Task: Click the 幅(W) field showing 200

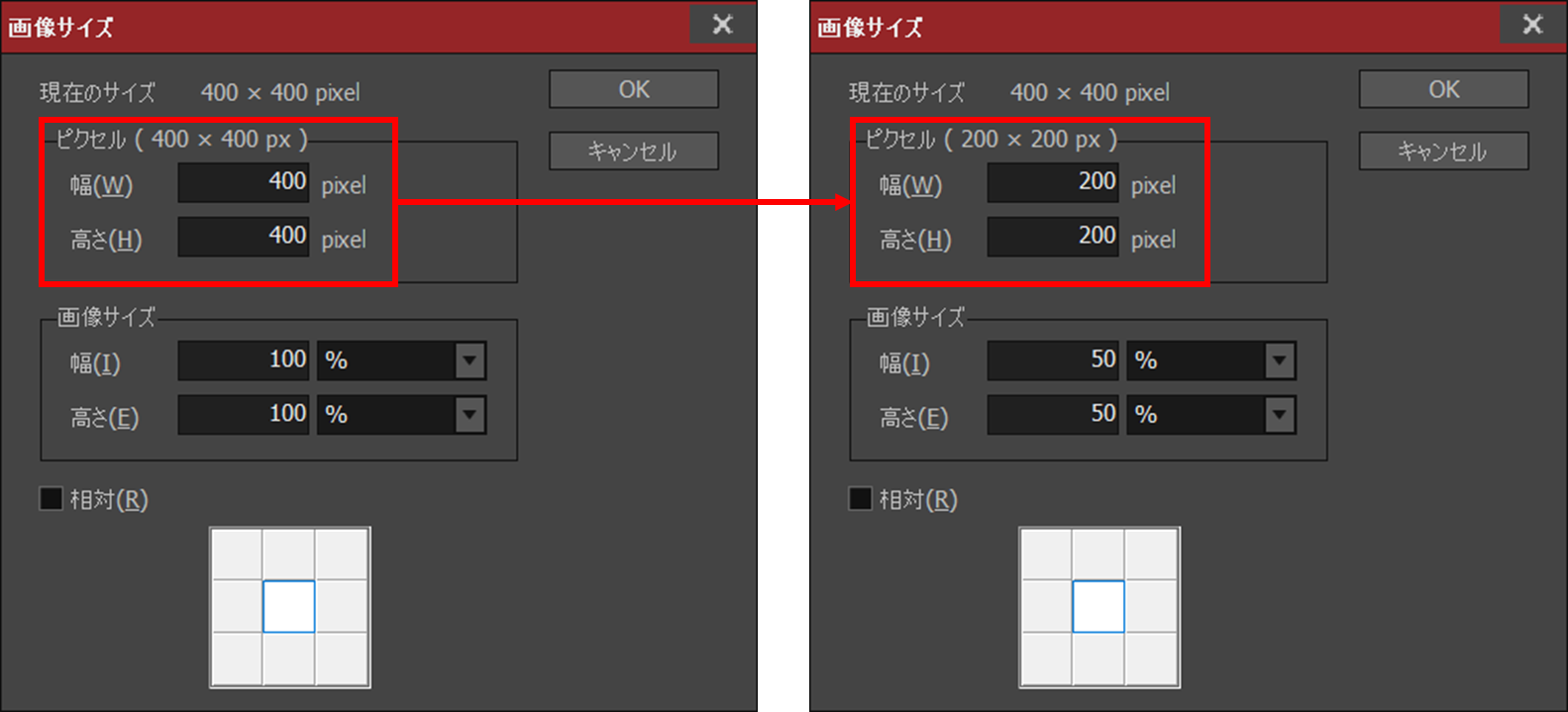Action: tap(1053, 183)
